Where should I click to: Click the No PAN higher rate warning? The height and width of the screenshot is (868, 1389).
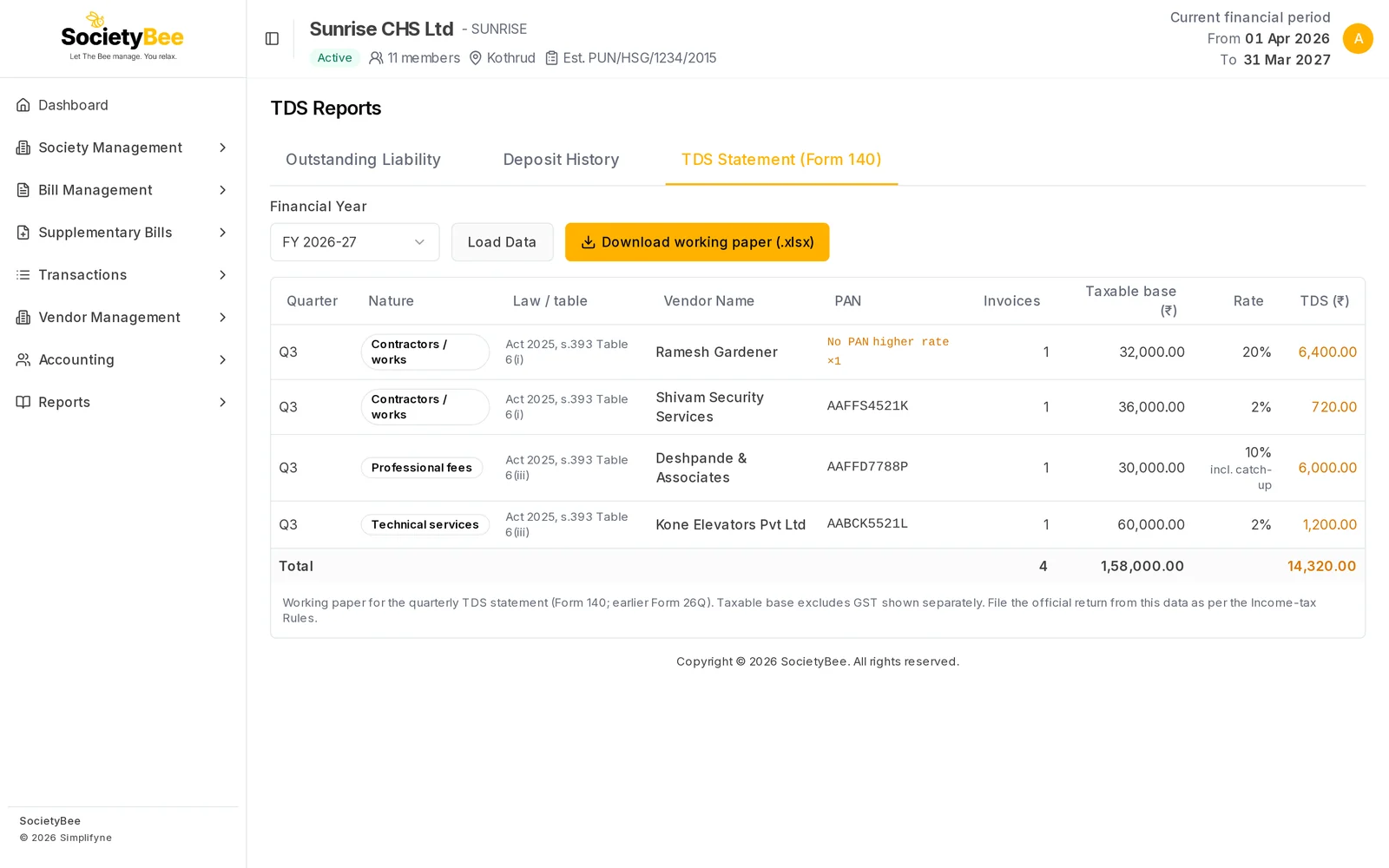(x=887, y=352)
